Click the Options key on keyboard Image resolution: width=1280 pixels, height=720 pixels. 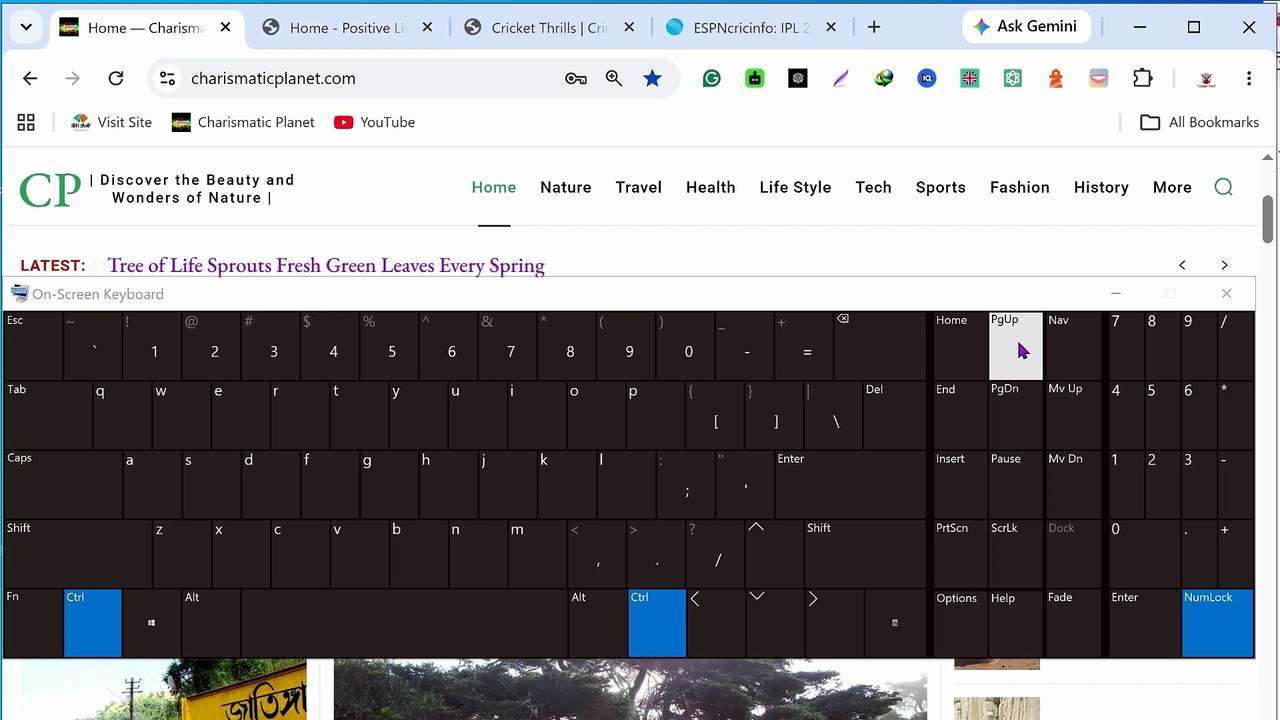960,623
